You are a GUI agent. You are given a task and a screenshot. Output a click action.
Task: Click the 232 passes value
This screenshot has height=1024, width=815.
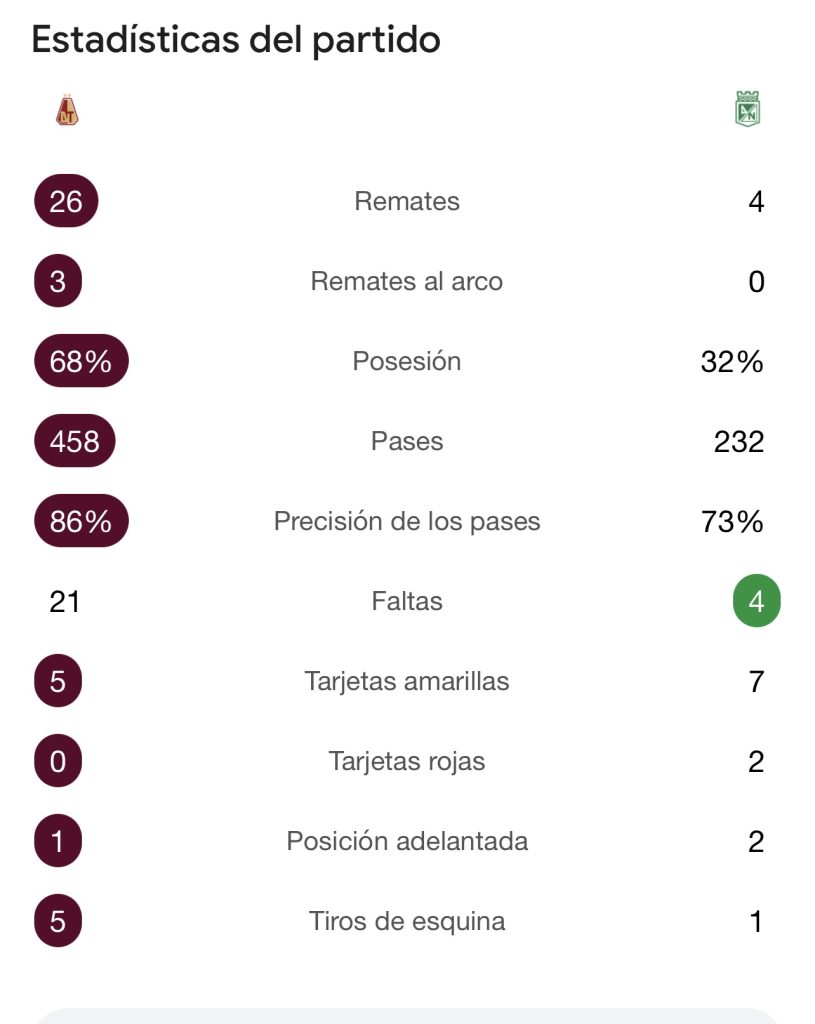point(739,441)
